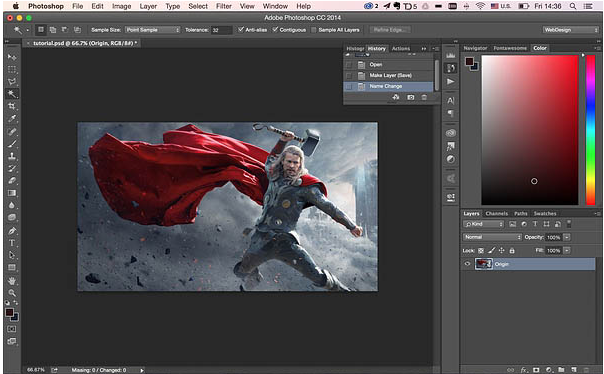Toggle the Anti-alias checkbox
The height and width of the screenshot is (374, 604).
pyautogui.click(x=241, y=30)
